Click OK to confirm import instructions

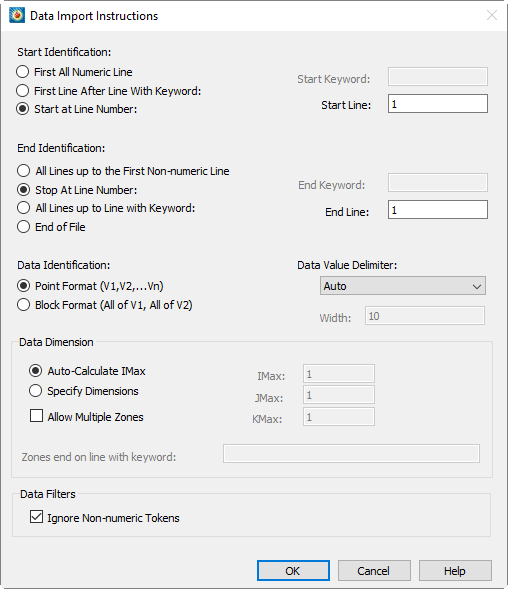293,571
